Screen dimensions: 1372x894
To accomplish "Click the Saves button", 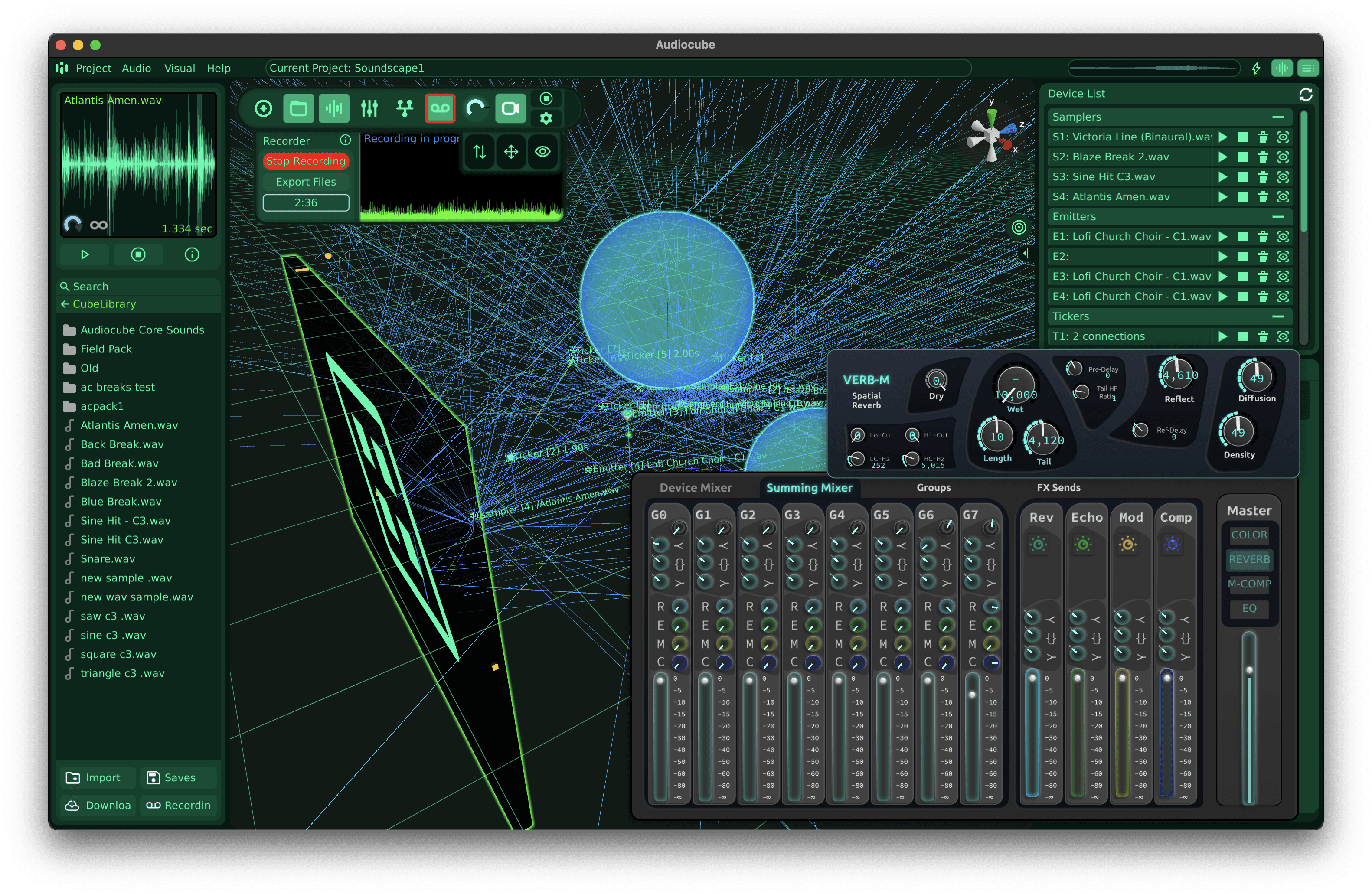I will tap(178, 777).
